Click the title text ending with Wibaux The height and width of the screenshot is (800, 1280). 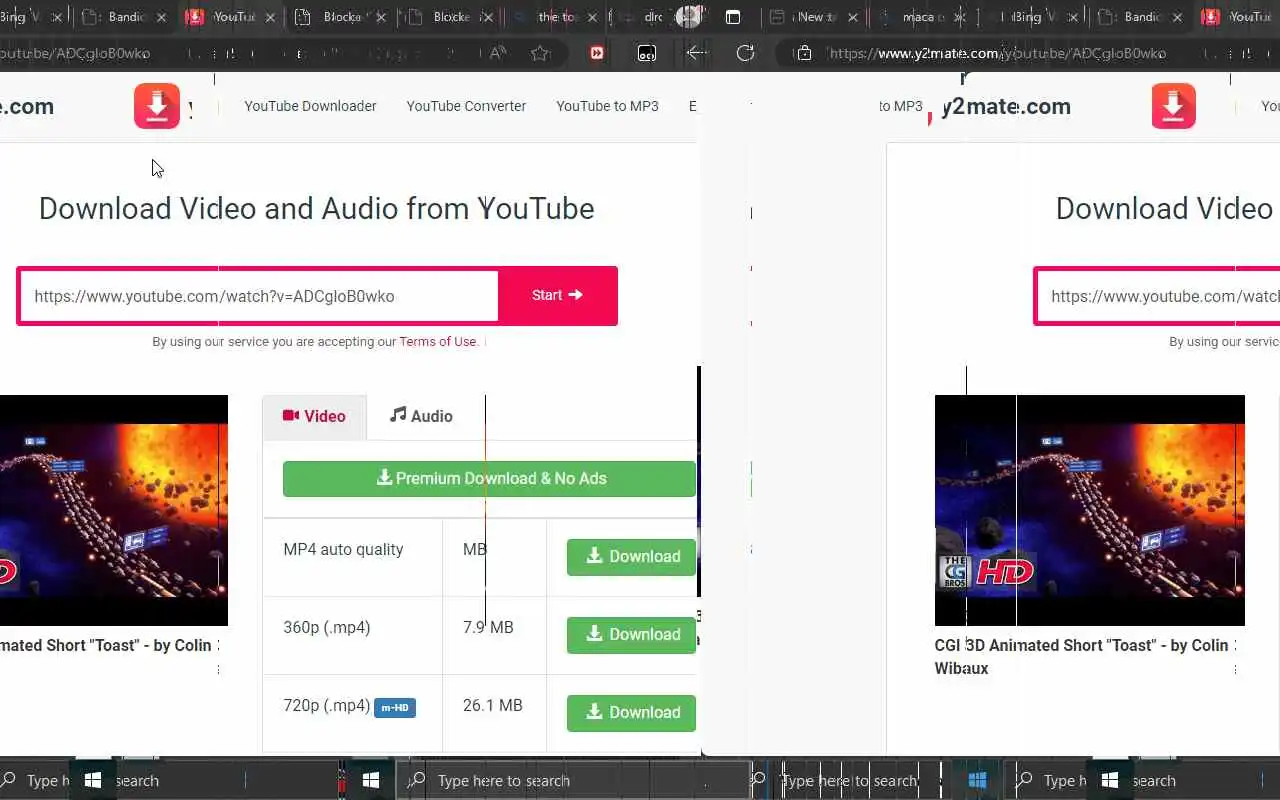(1081, 657)
